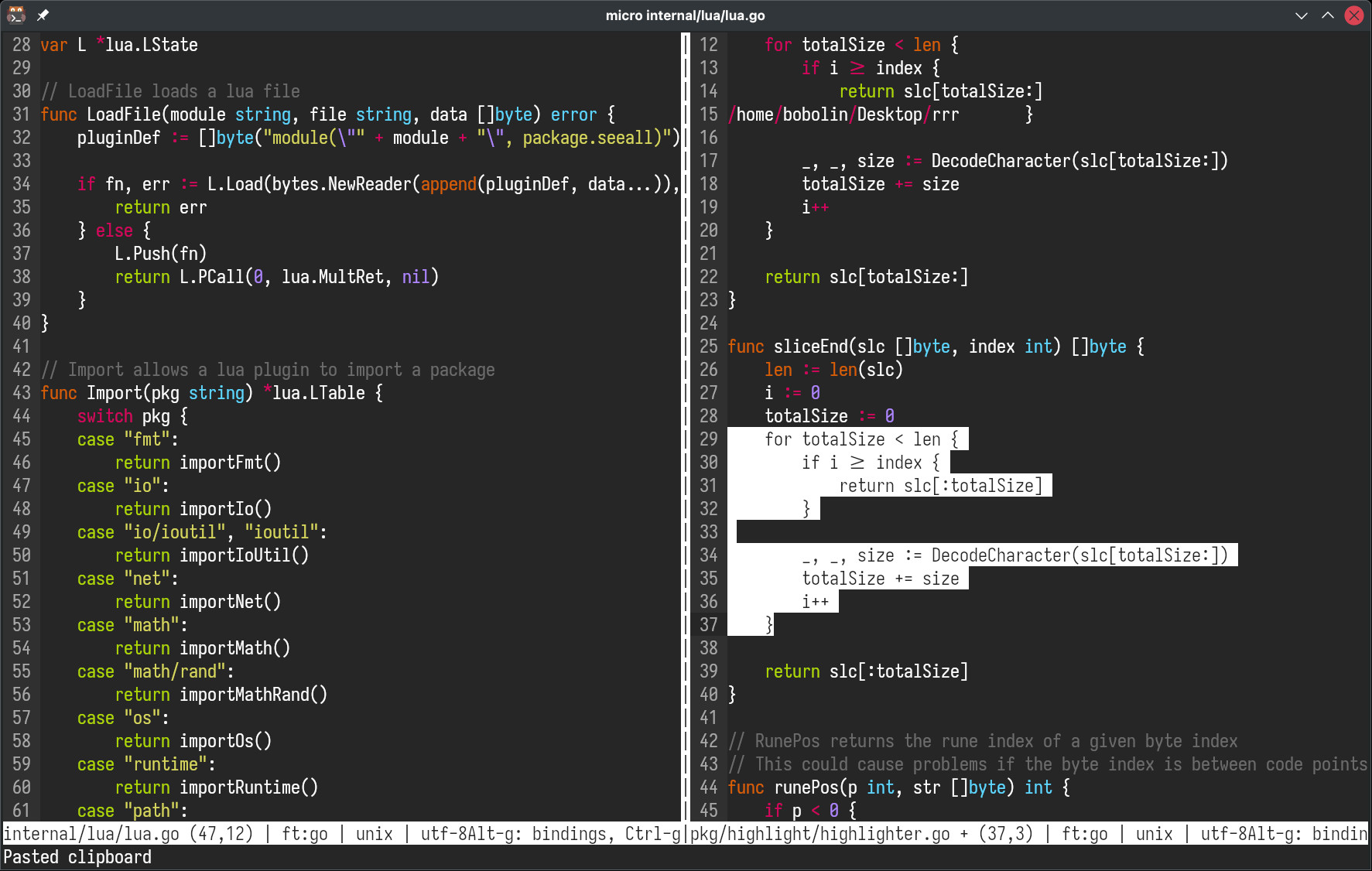Click 'if p < 0' on line 45
This screenshot has height=871, width=1372.
pyautogui.click(x=802, y=811)
